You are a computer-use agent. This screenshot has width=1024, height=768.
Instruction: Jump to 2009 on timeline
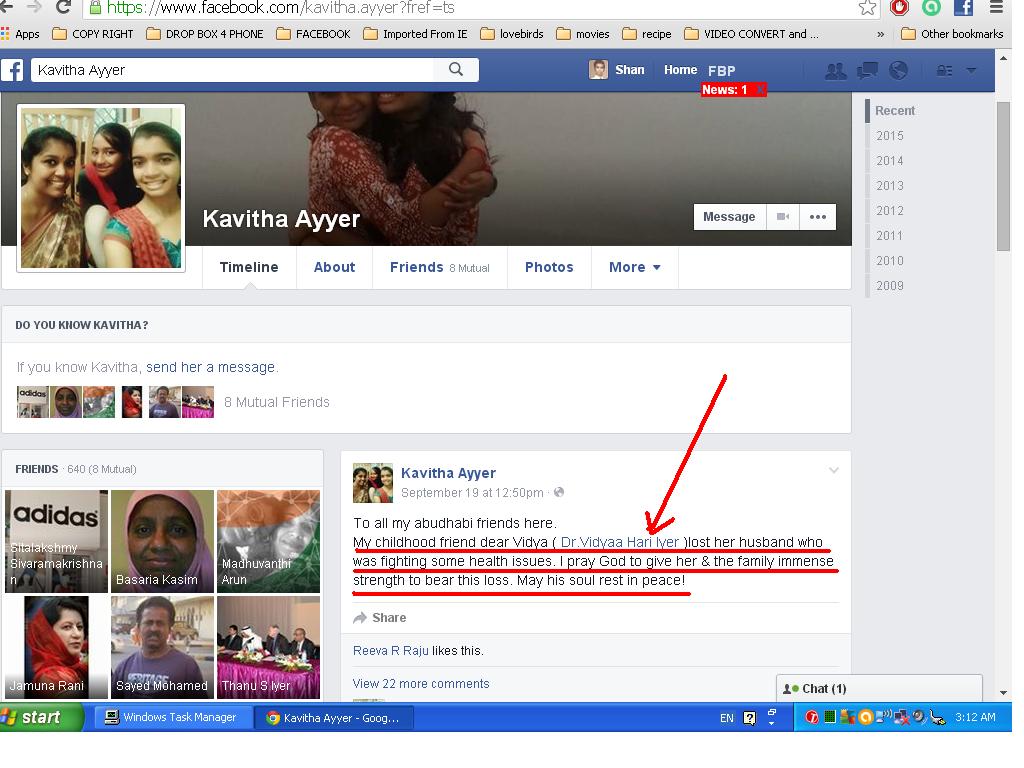889,286
